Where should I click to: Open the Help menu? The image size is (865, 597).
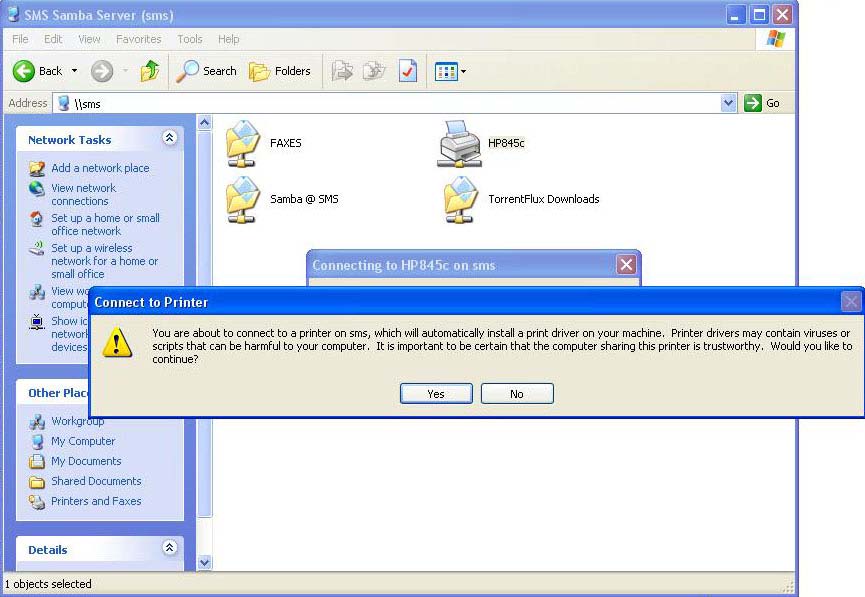coord(228,39)
